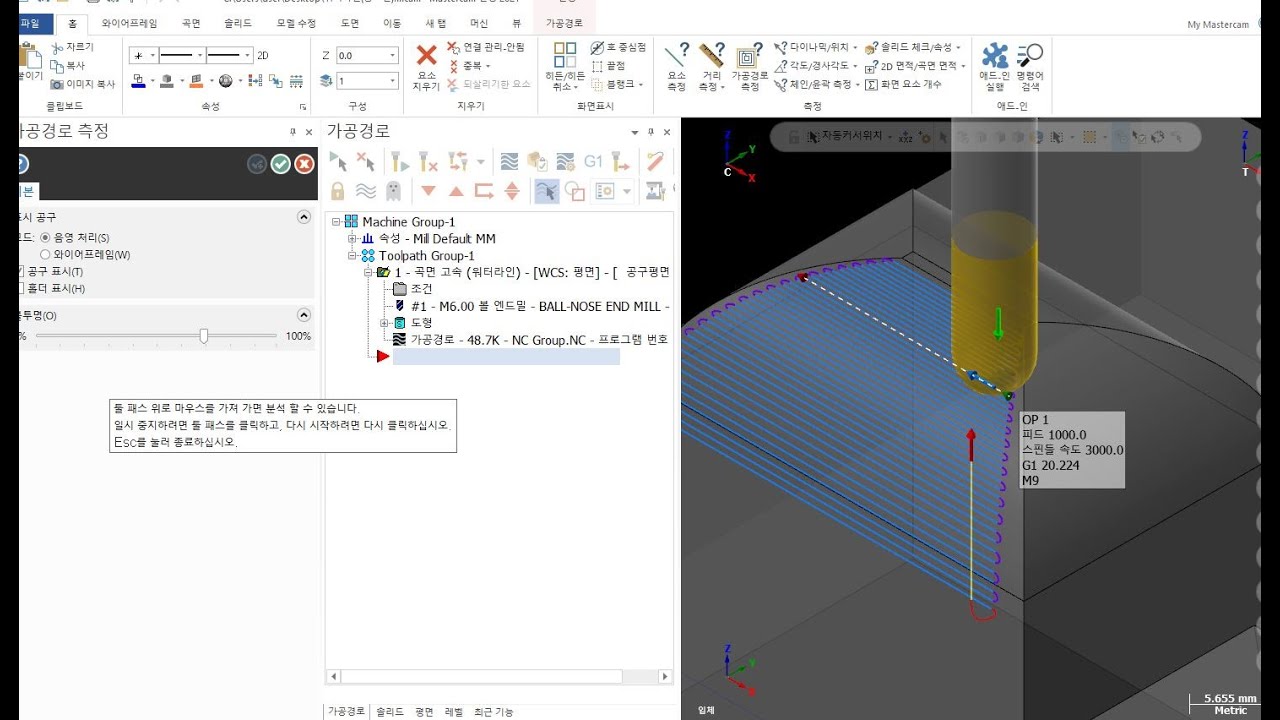The width and height of the screenshot is (1280, 720).
Task: Click the blank entity tool
Action: click(x=617, y=85)
